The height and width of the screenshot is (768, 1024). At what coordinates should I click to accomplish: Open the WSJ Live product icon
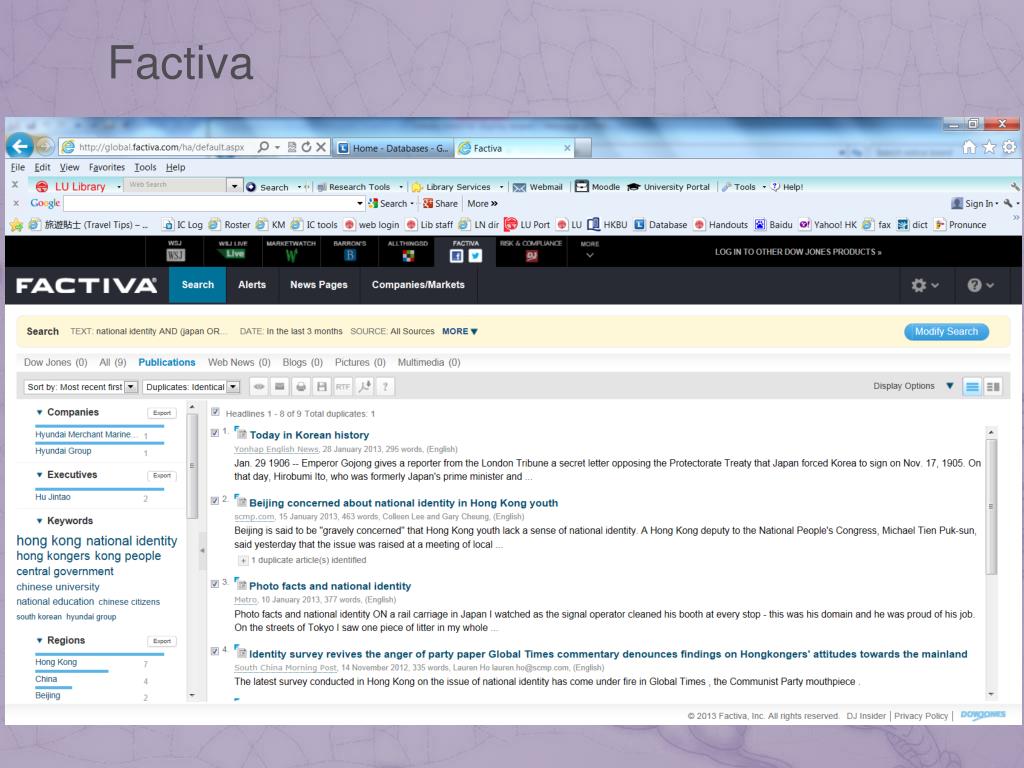[x=234, y=255]
